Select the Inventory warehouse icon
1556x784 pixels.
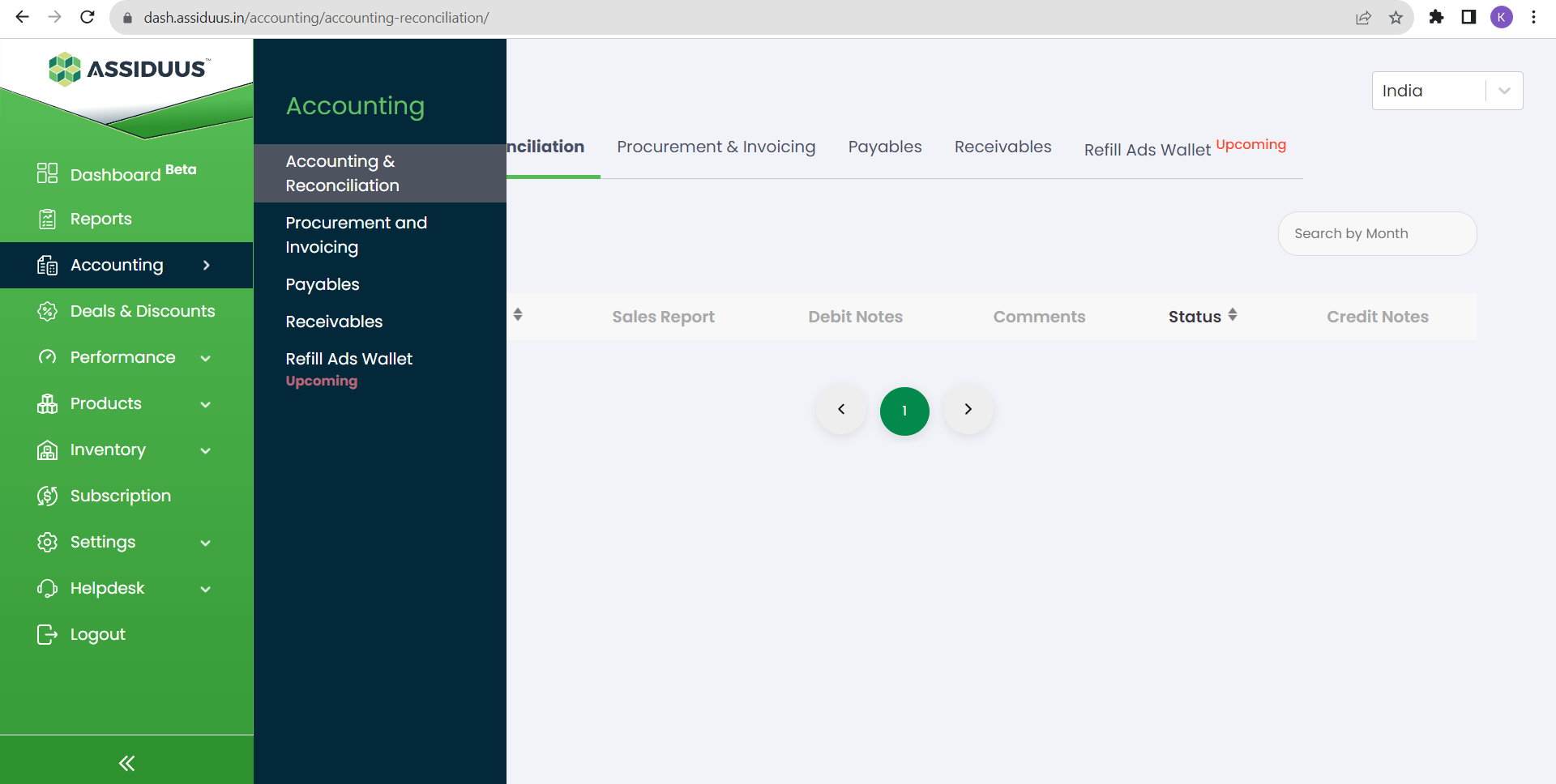(47, 450)
